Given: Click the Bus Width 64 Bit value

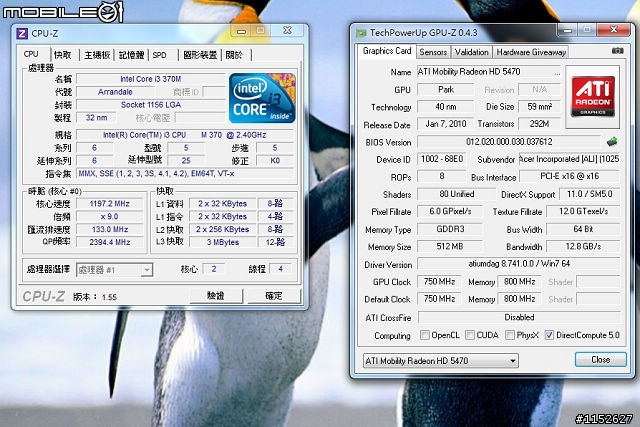Looking at the screenshot, I should pos(583,229).
